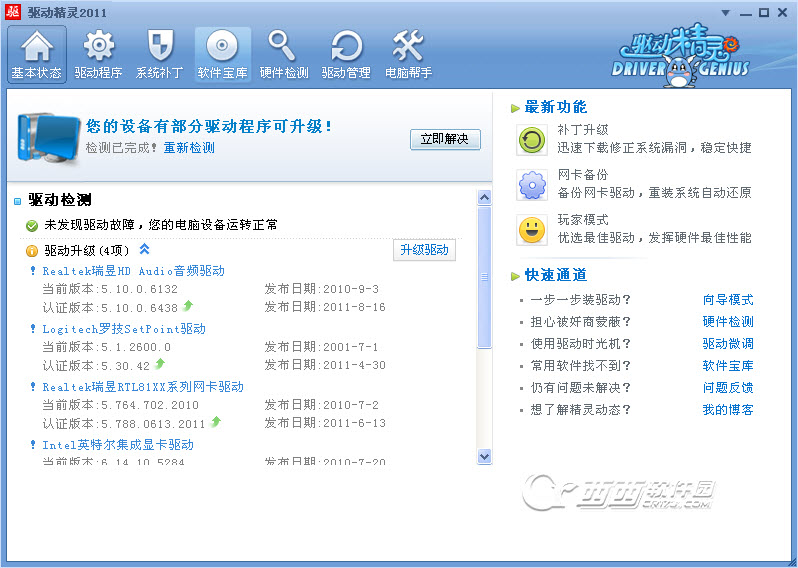Viewport: 798px width, 568px height.
Task: Open the title bar dropdown menu arrow
Action: tap(726, 13)
